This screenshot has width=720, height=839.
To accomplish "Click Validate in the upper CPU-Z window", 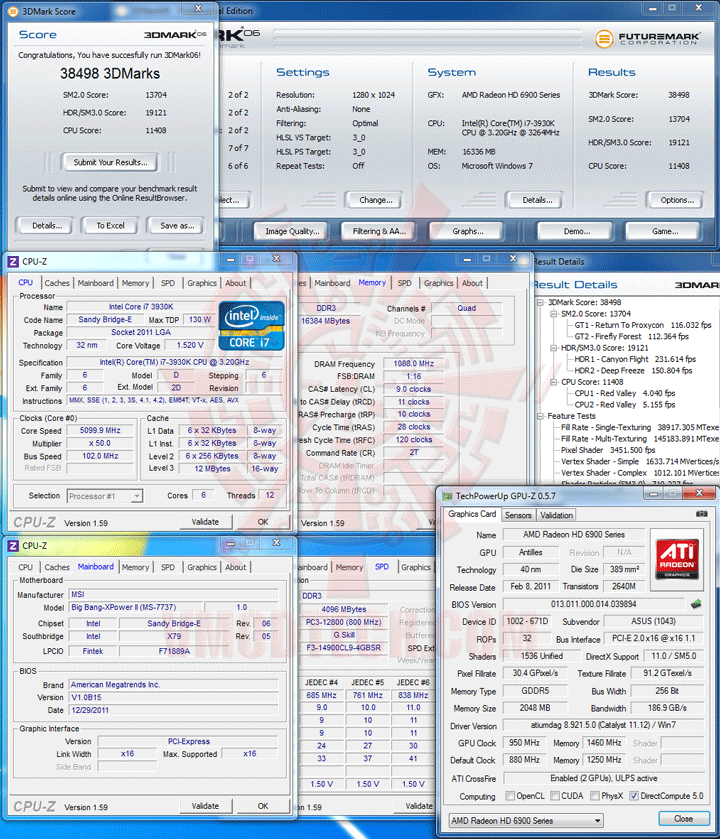I will [205, 522].
